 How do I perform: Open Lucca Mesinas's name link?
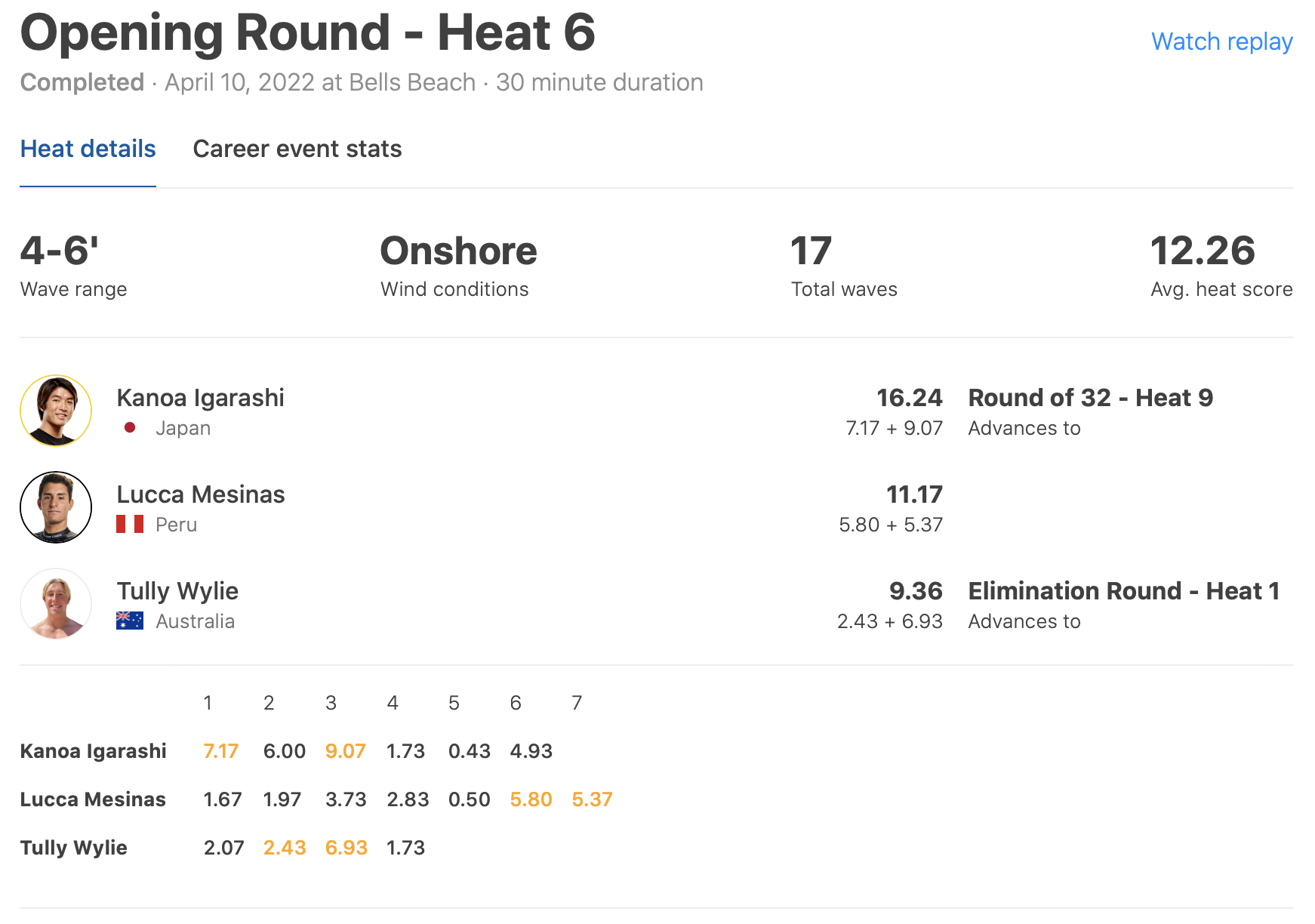(200, 494)
